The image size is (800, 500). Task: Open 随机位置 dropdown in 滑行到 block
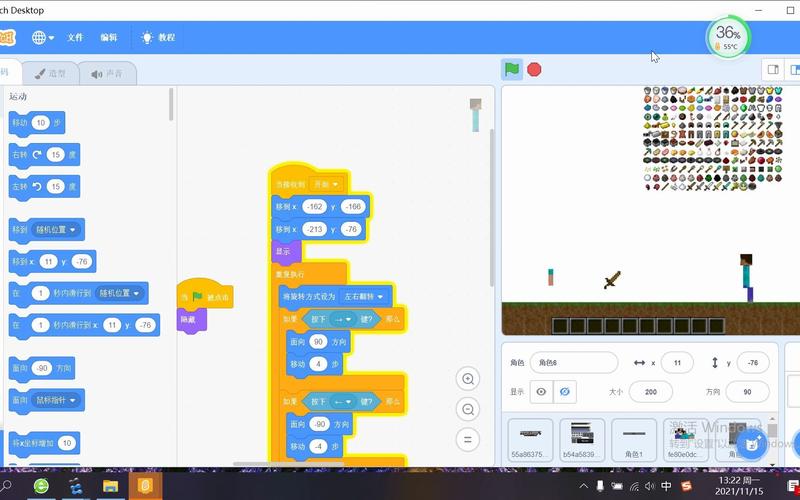pyautogui.click(x=119, y=293)
